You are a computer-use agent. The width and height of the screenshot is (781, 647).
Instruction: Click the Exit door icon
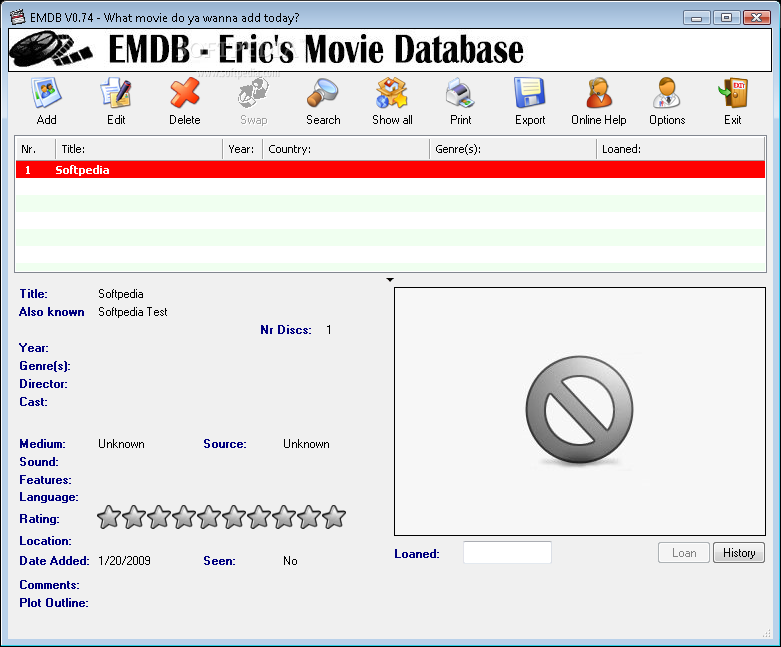733,93
